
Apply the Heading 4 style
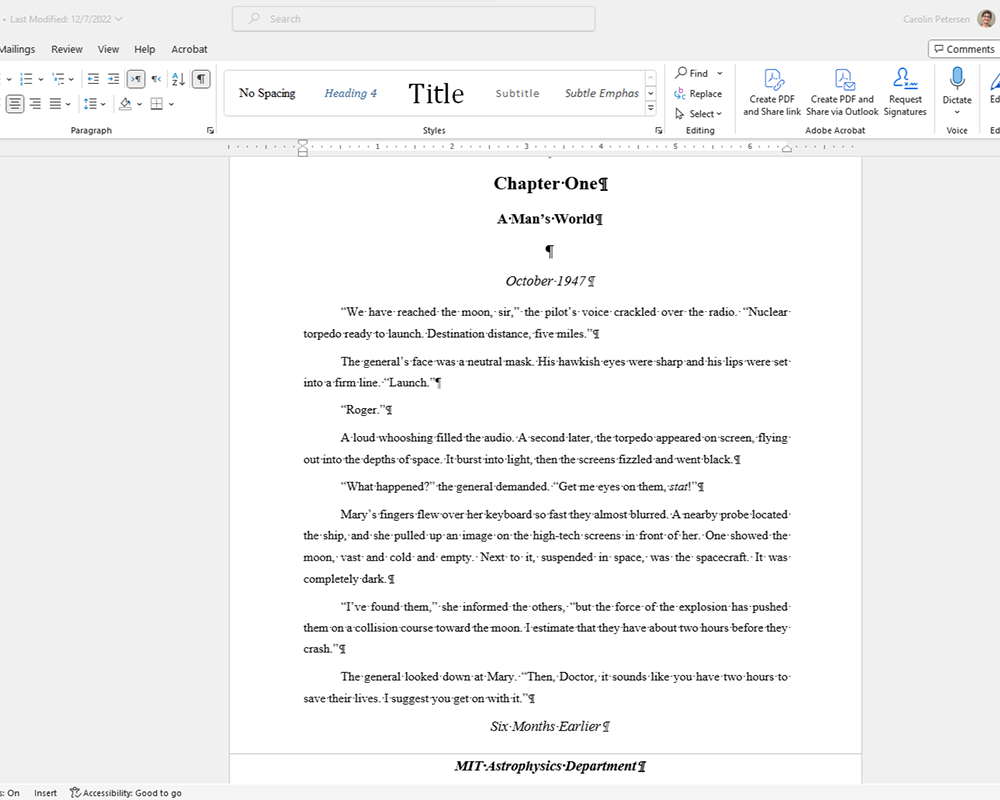(x=351, y=93)
